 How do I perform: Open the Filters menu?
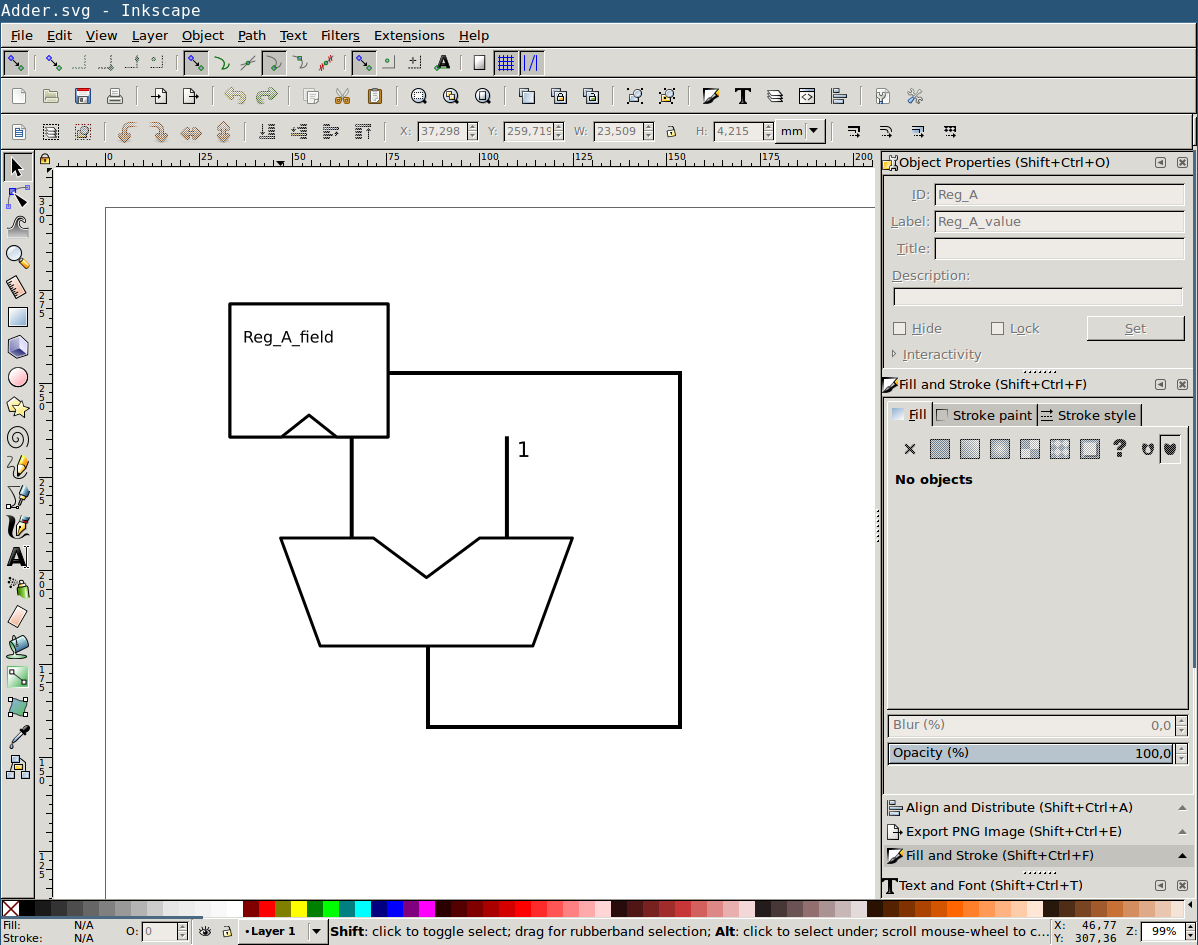[340, 35]
